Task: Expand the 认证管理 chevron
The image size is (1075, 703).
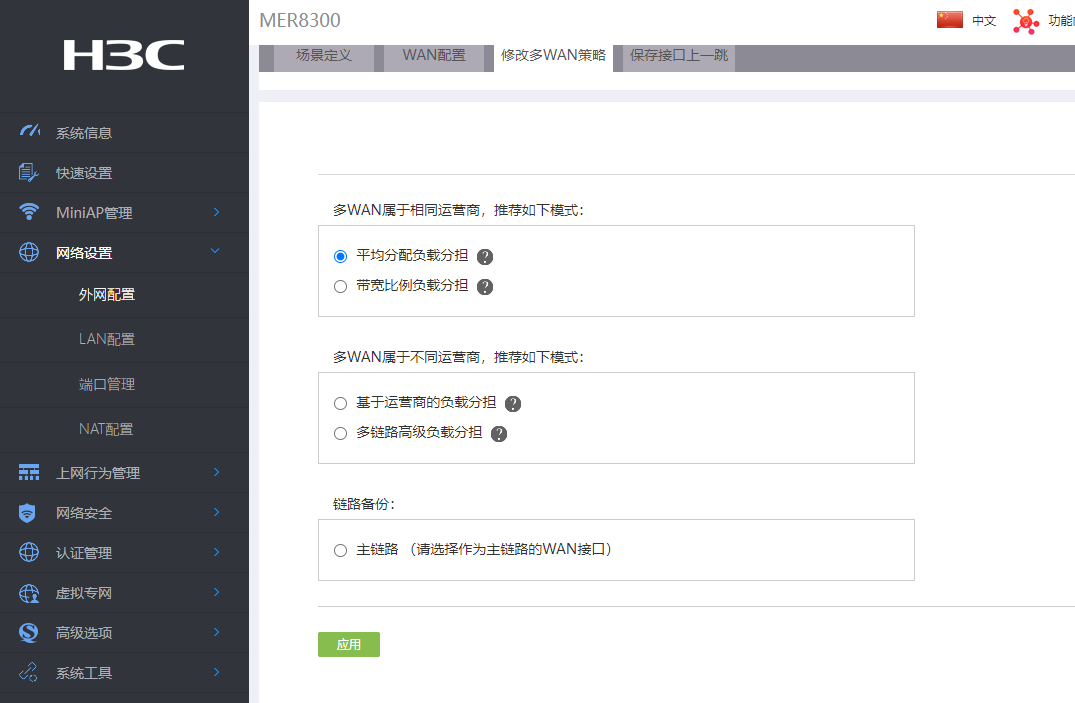Action: (217, 551)
